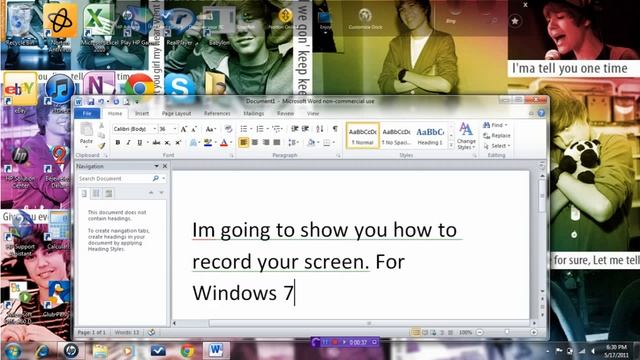Click the zoom slider handle
The width and height of the screenshot is (640, 360).
pos(507,333)
